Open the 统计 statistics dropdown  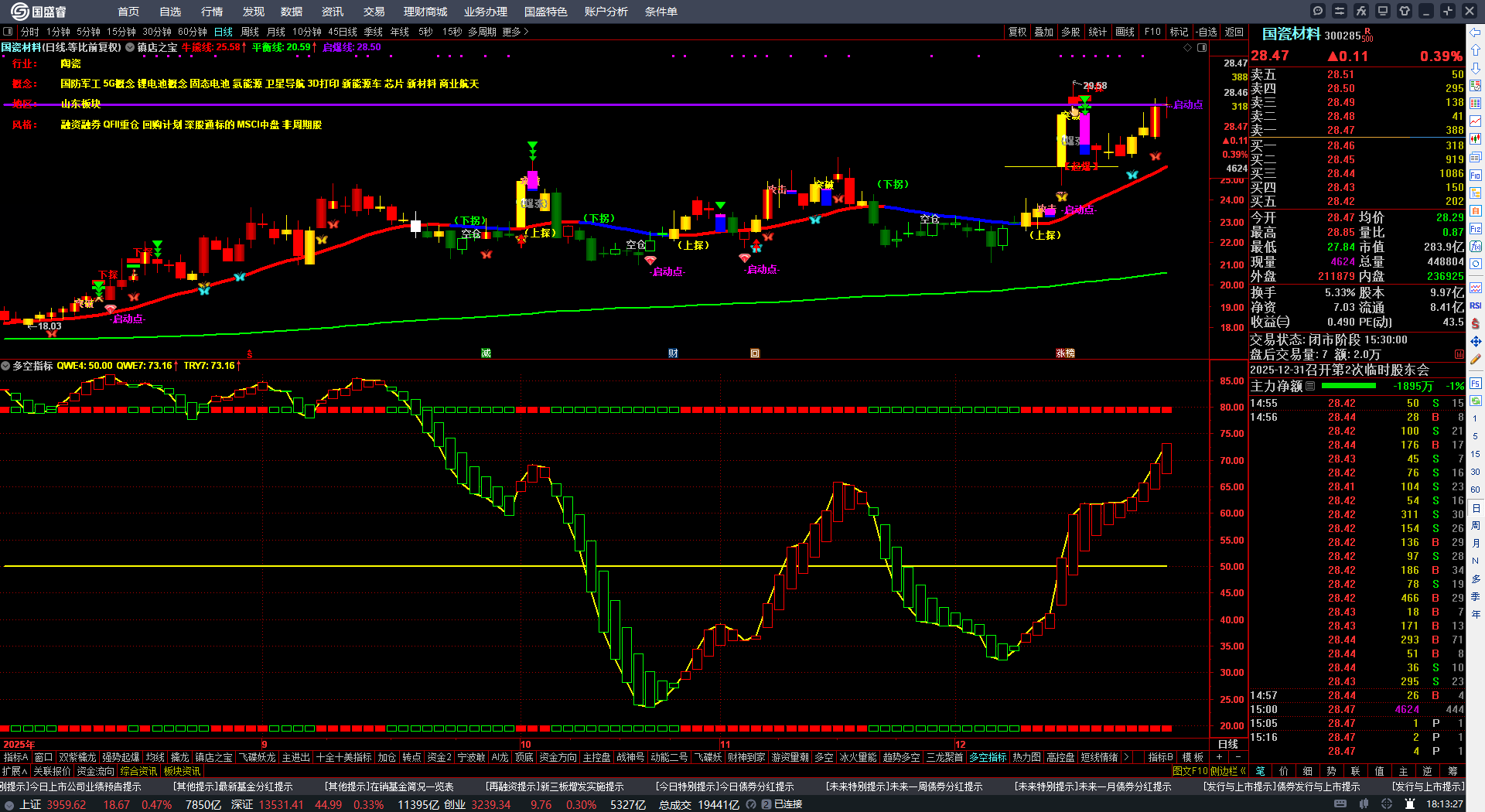(x=1098, y=32)
